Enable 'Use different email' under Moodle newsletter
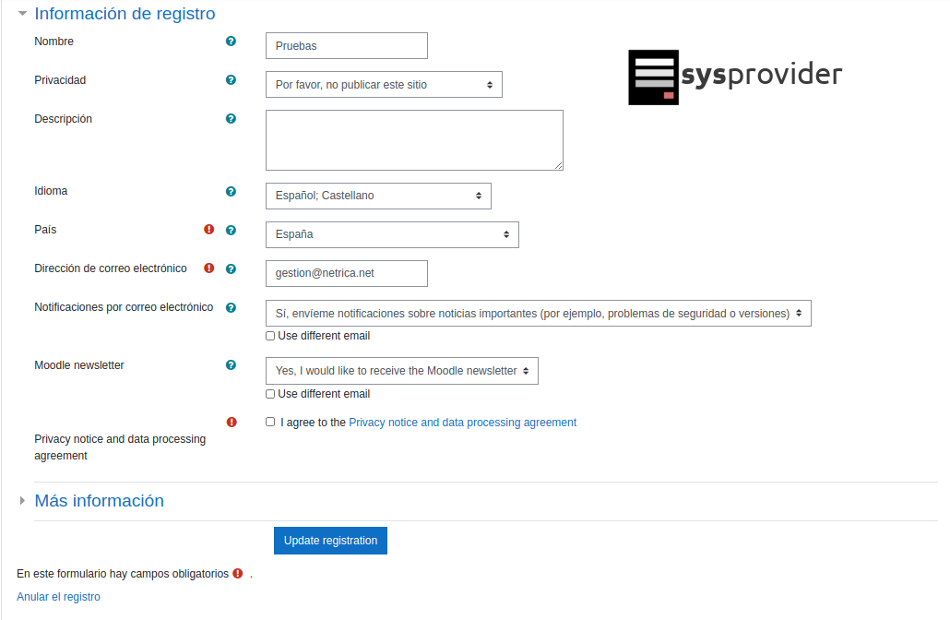The width and height of the screenshot is (950, 620). 270,394
